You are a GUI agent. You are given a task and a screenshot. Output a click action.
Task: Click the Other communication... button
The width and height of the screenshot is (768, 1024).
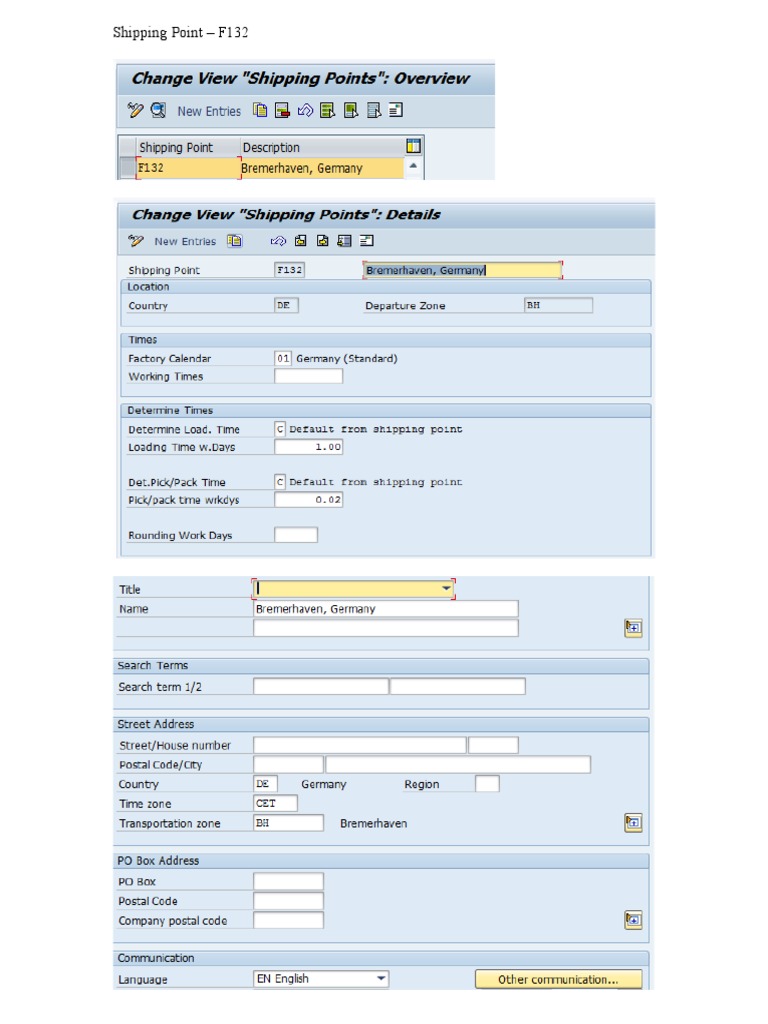[x=558, y=979]
